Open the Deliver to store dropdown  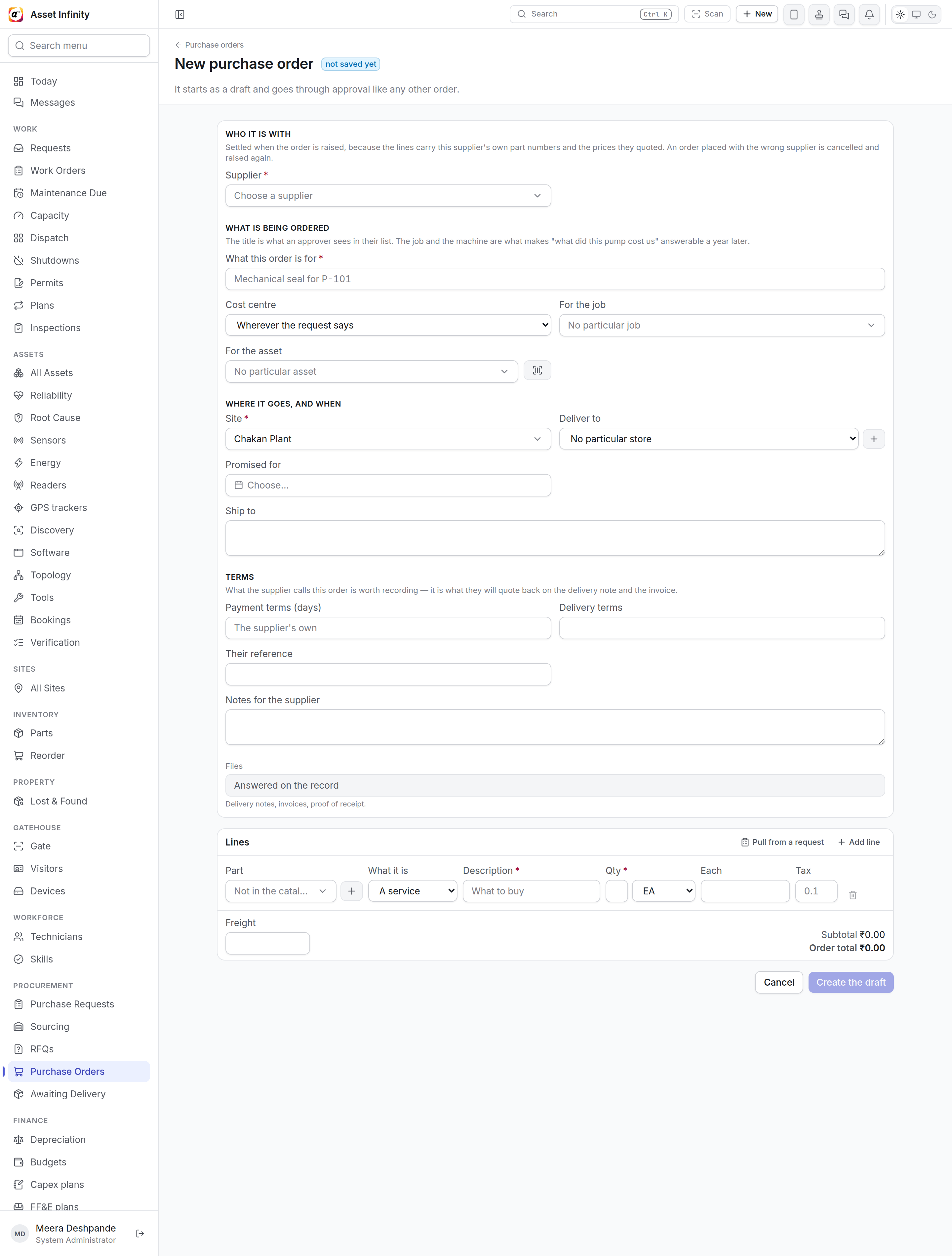point(709,439)
